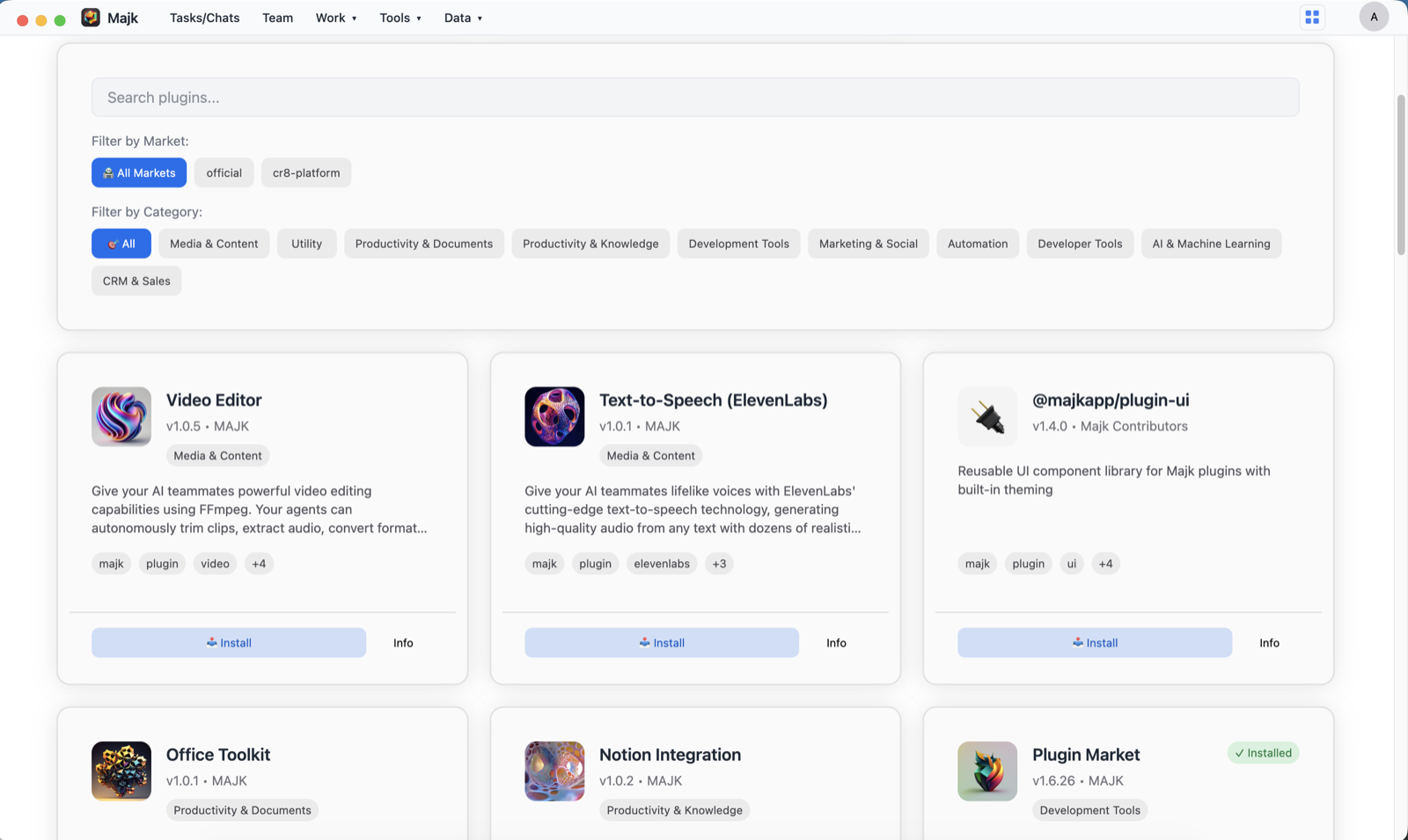Click the Office Toolkit plugin icon
The image size is (1408, 840).
click(121, 771)
